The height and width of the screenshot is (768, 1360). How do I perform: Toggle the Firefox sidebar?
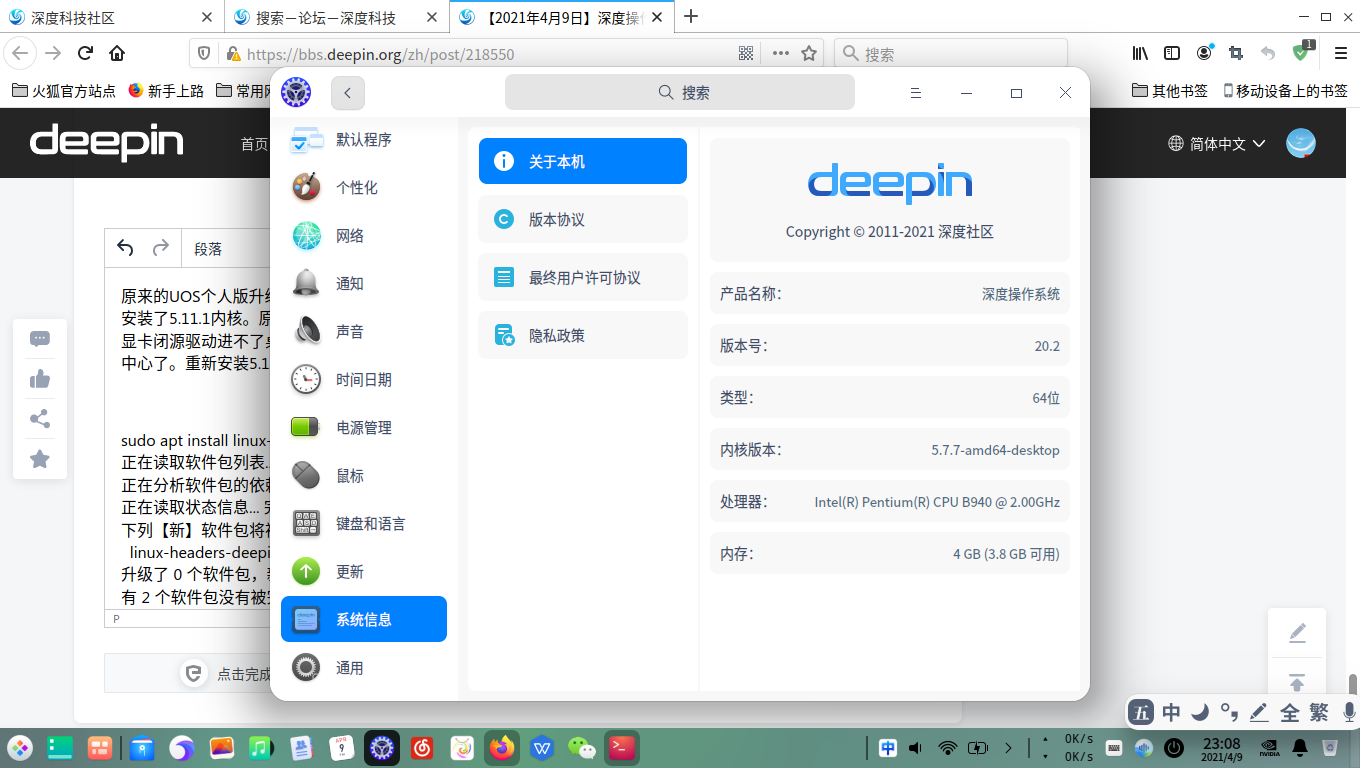pos(1172,54)
